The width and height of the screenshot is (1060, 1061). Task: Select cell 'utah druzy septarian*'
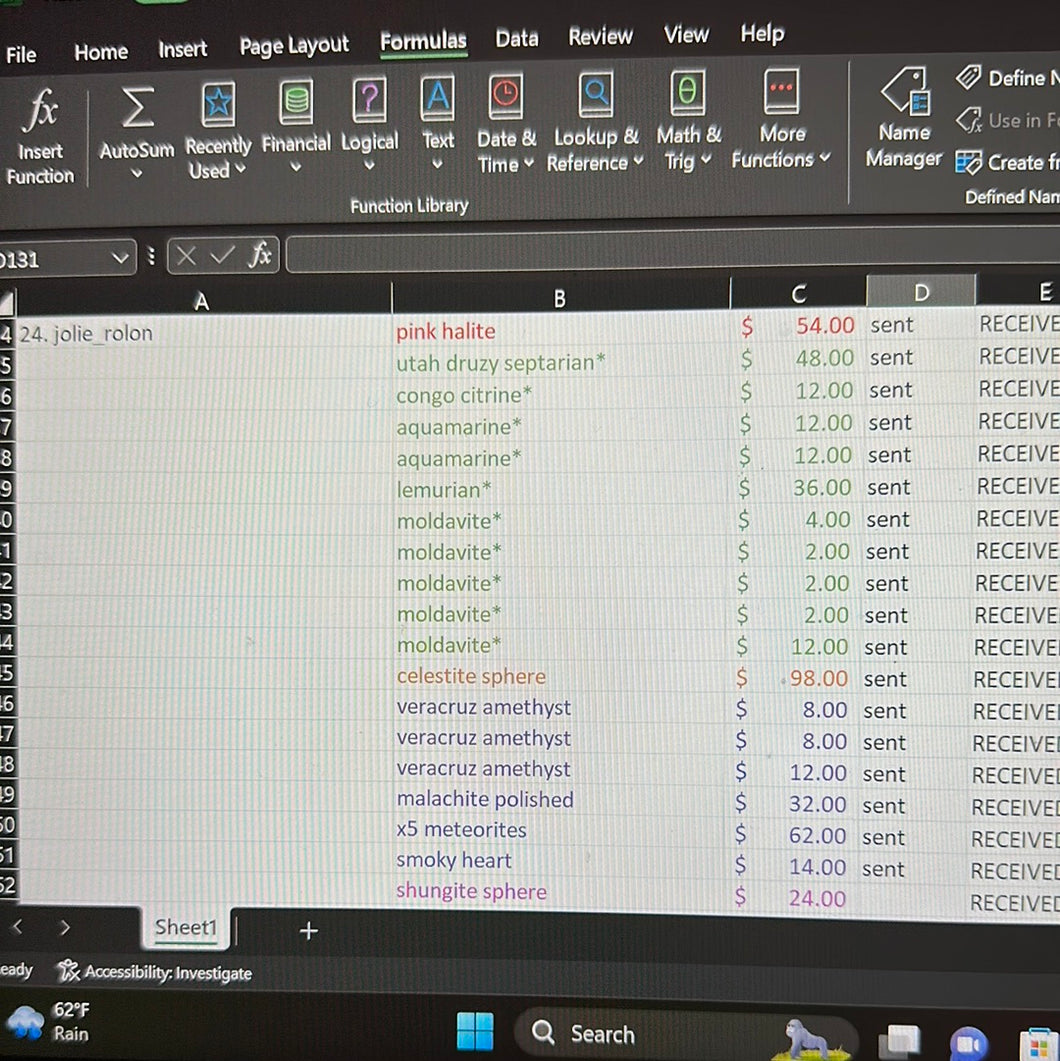click(561, 363)
